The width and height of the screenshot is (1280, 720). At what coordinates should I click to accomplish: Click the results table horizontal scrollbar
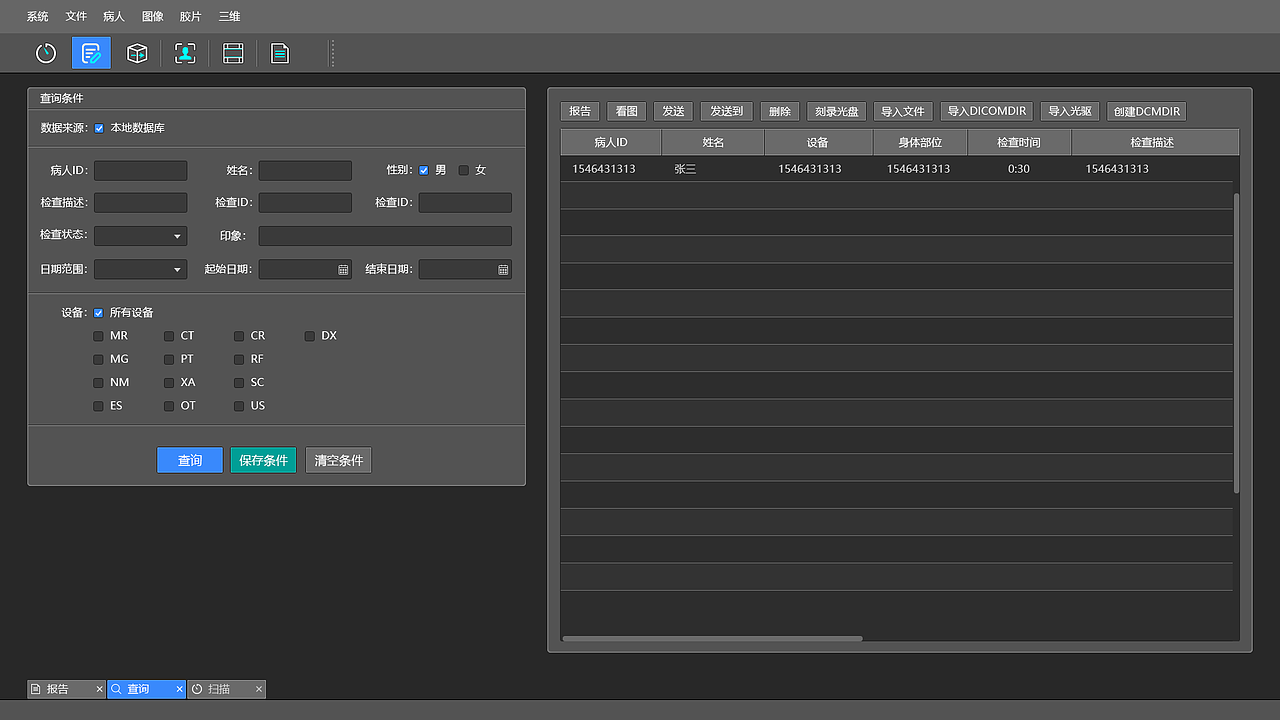click(712, 638)
